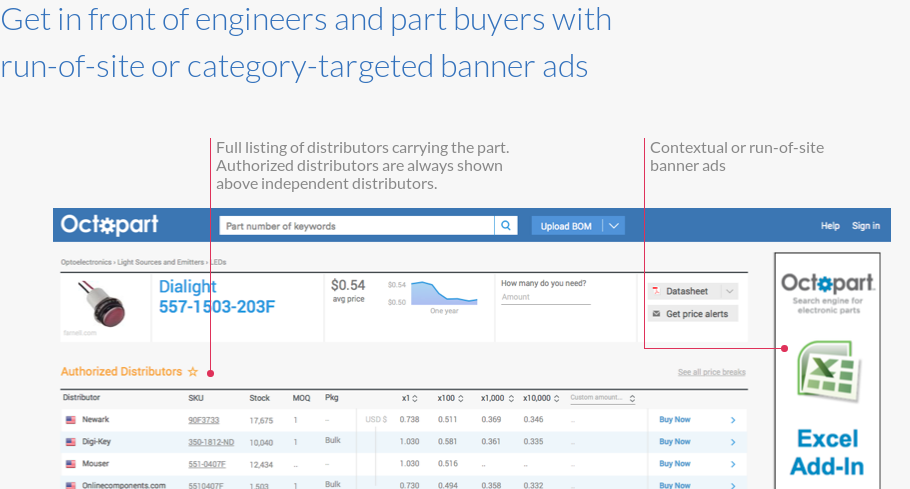This screenshot has height=489, width=910.
Task: Click the Onlinecomponents.com distributor name
Action: pyautogui.click(x=124, y=485)
